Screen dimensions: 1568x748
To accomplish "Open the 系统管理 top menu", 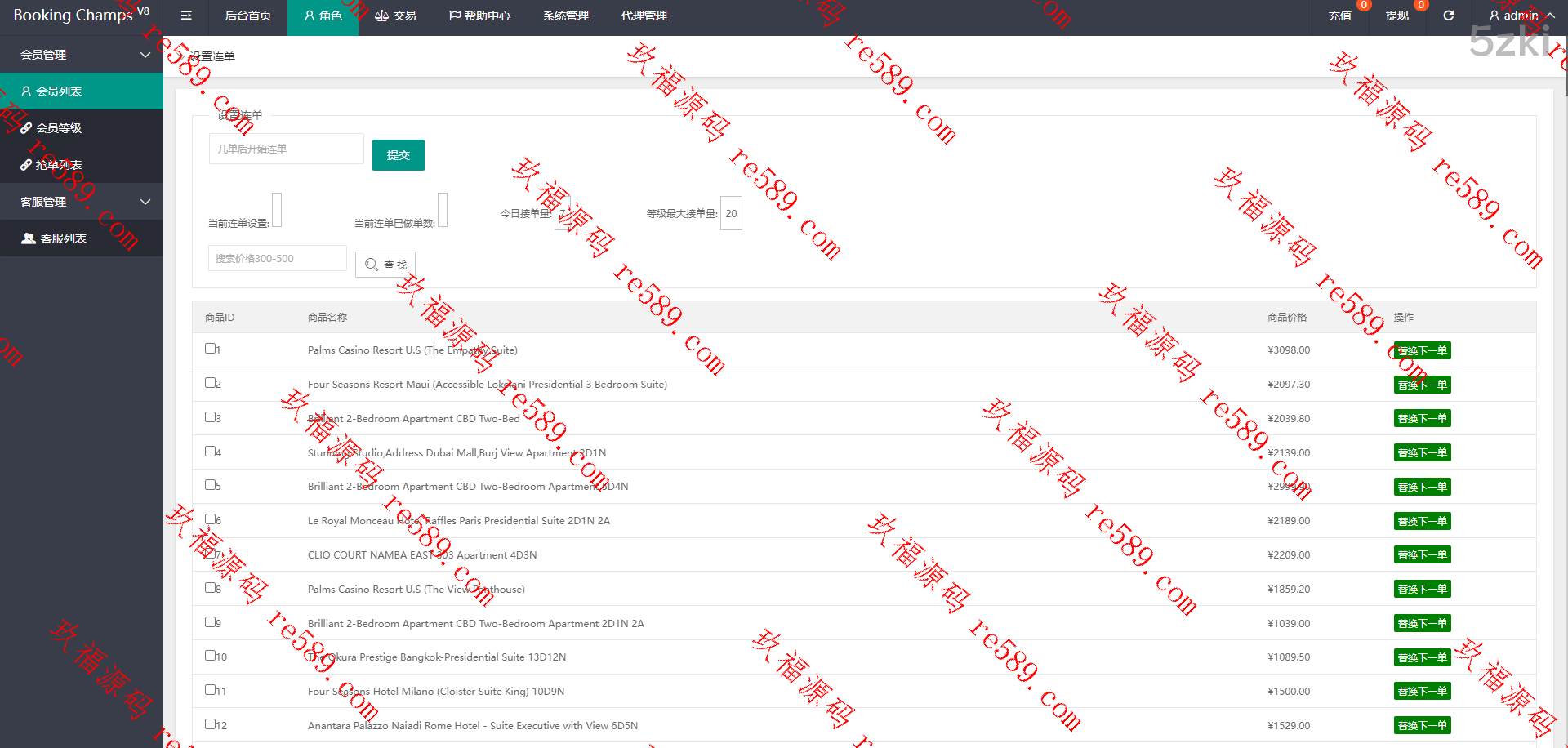I will 565,16.
